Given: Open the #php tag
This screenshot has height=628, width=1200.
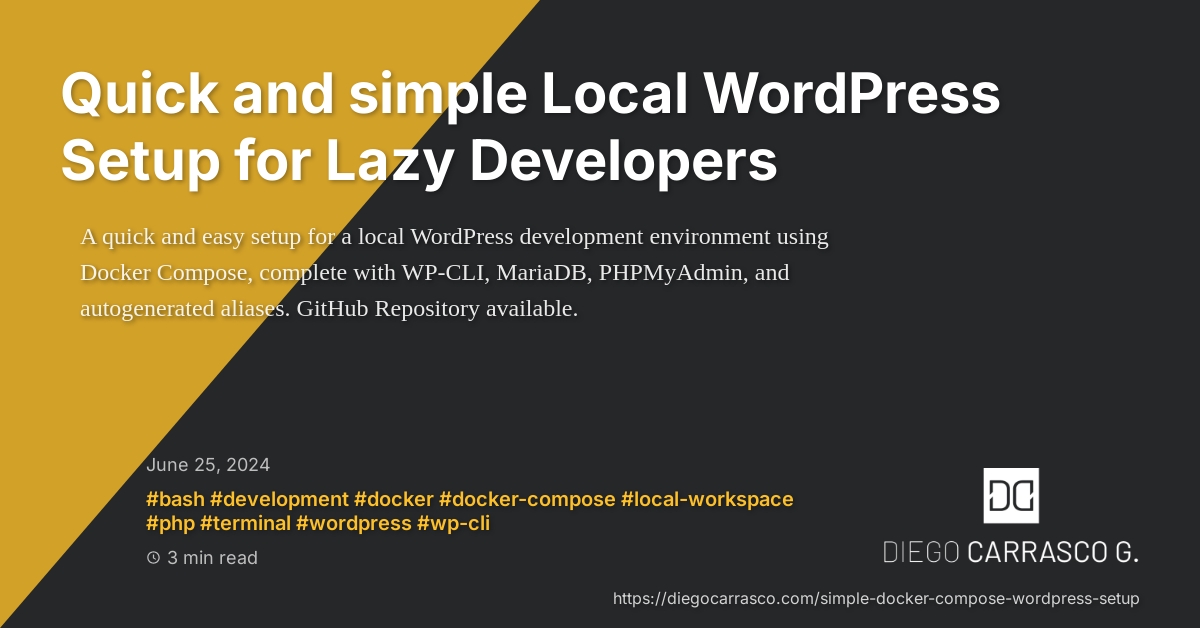Looking at the screenshot, I should (x=170, y=523).
